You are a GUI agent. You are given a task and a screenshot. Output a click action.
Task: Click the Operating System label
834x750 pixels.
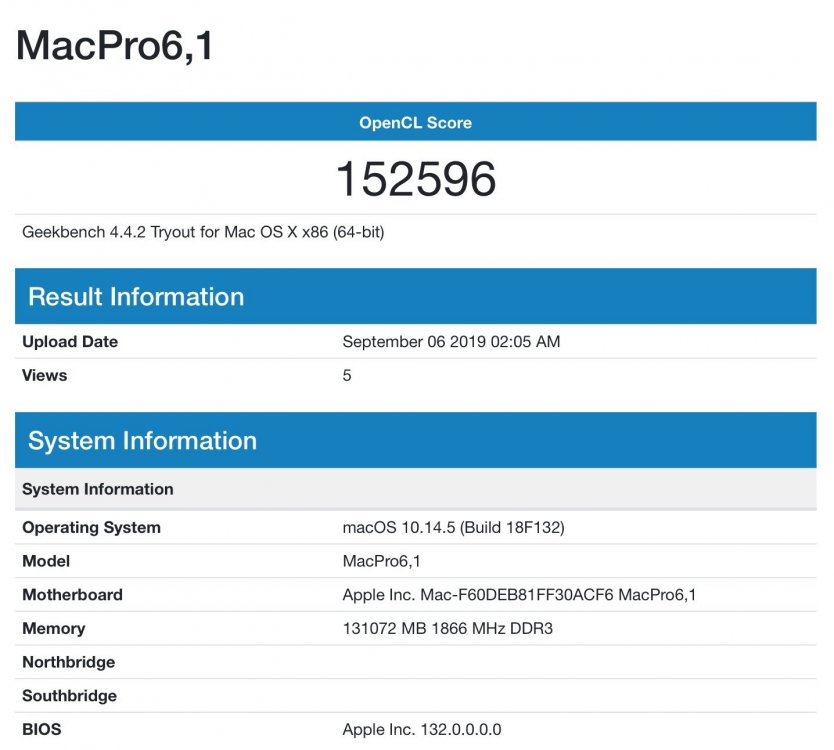[x=91, y=527]
